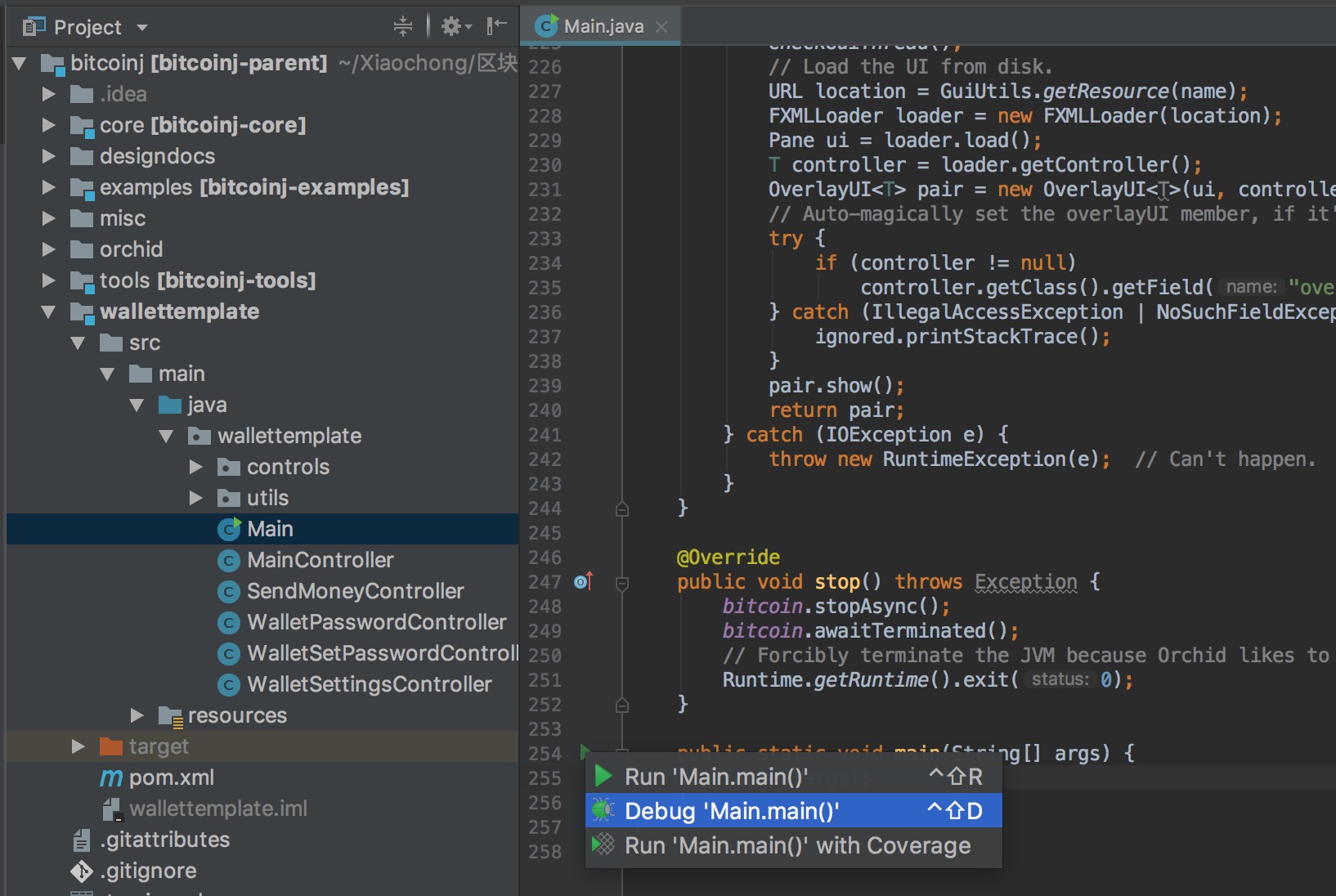Click the MainController class icon
This screenshot has height=896, width=1336.
pyautogui.click(x=228, y=561)
